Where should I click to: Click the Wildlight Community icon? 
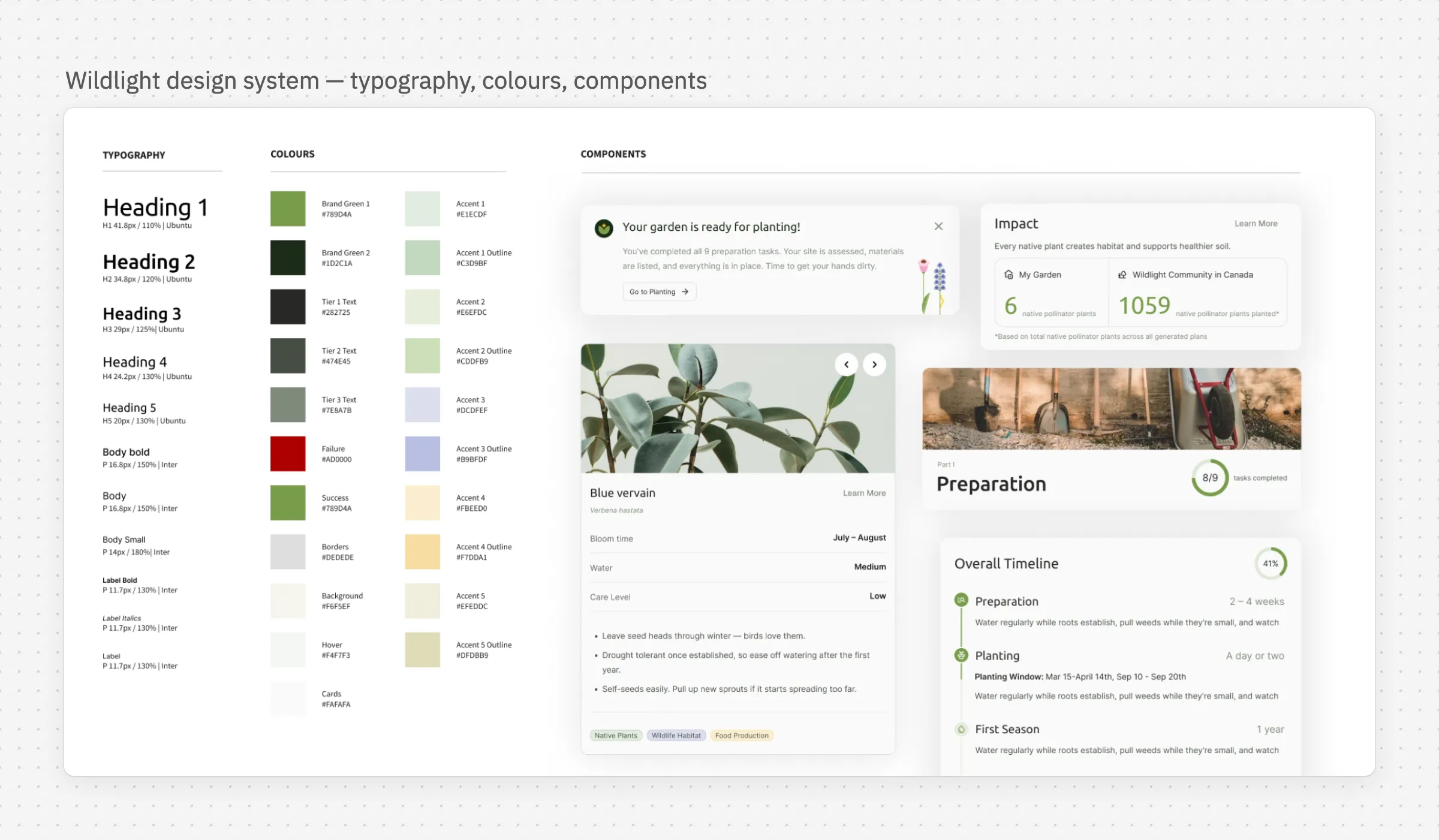tap(1122, 275)
